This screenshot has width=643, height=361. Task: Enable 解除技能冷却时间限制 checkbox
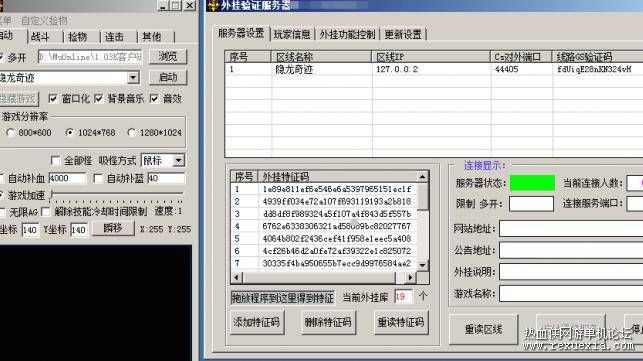pyautogui.click(x=46, y=212)
